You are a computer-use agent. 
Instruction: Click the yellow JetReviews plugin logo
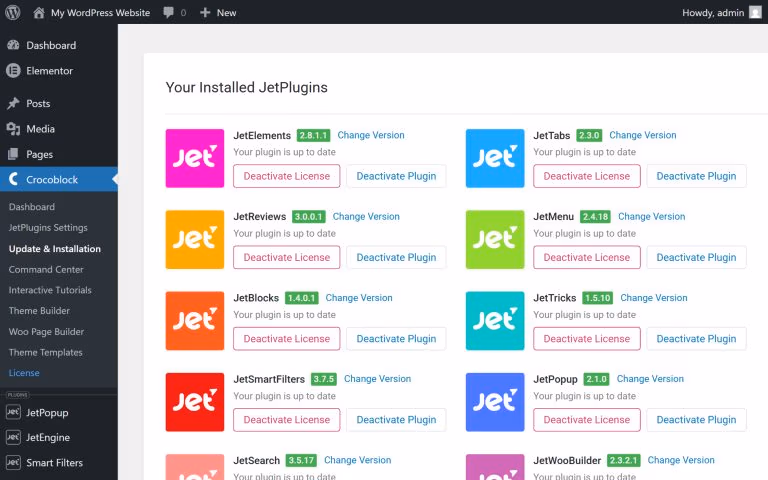(195, 240)
